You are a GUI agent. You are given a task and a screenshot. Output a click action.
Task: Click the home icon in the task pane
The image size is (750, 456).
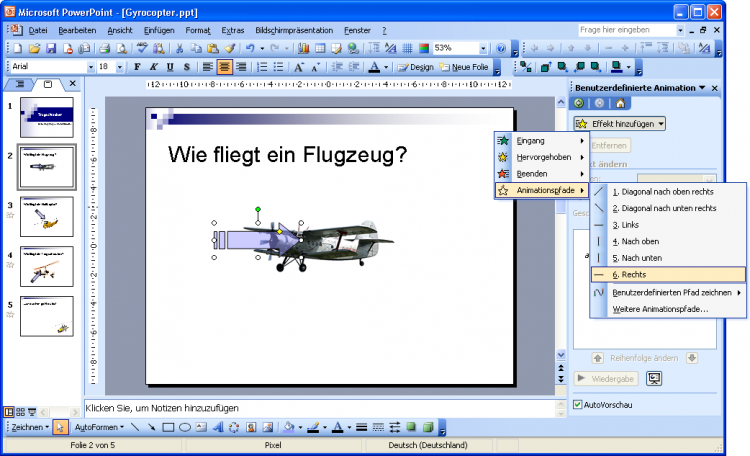(x=620, y=103)
